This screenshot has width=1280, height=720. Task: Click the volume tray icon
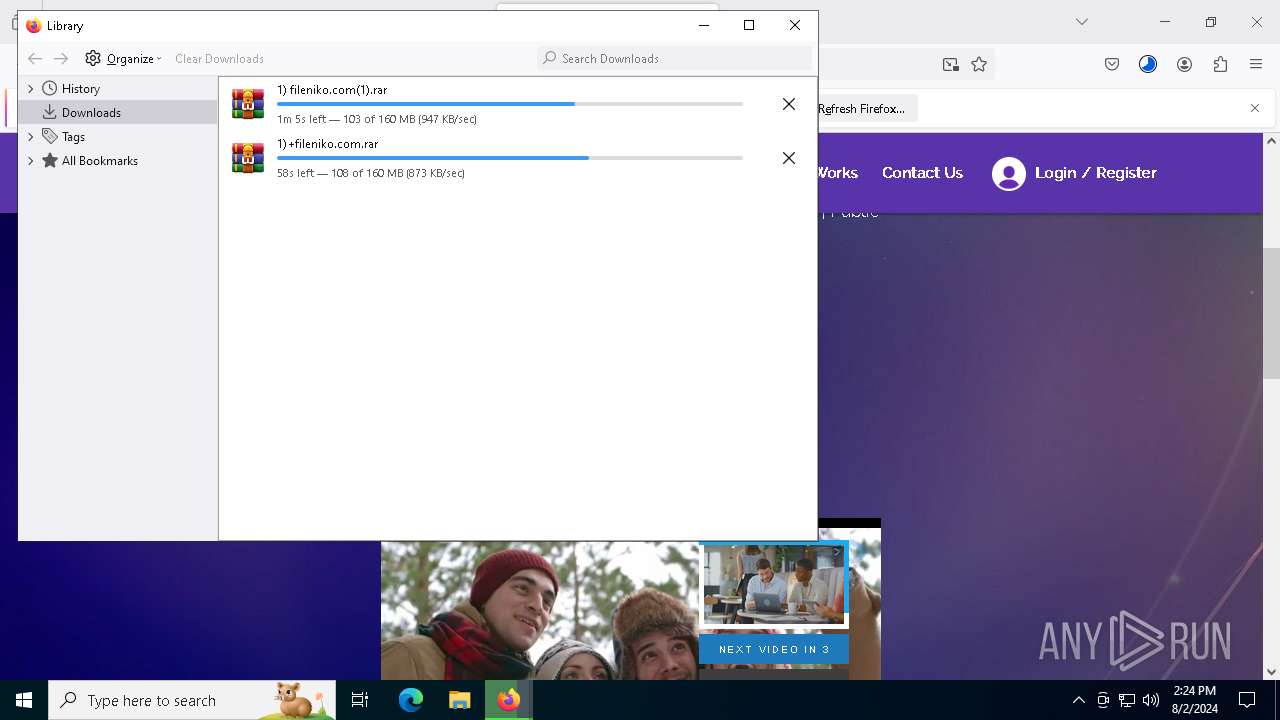1151,700
